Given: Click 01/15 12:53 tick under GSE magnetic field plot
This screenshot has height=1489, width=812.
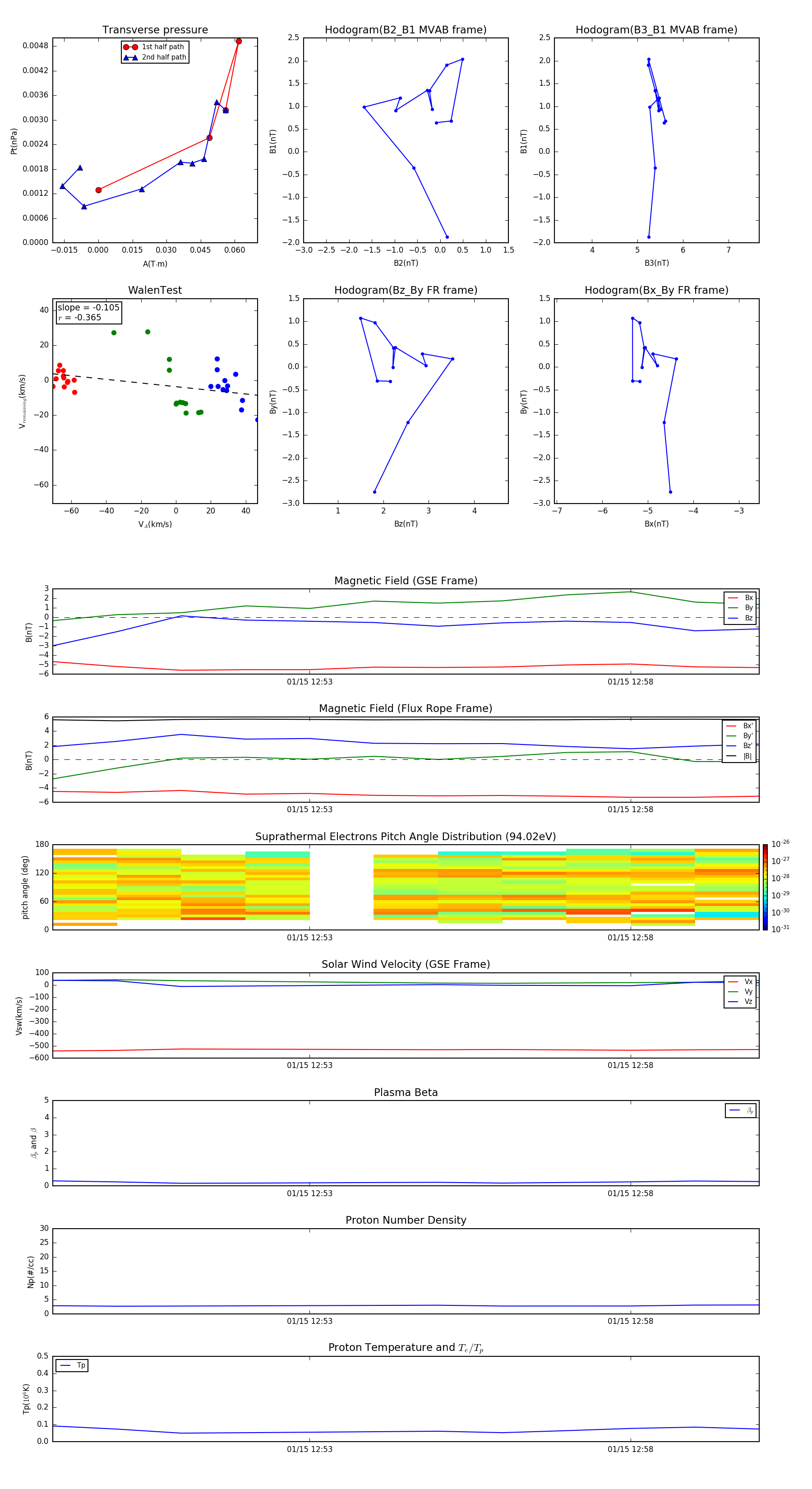Looking at the screenshot, I should coord(310,682).
